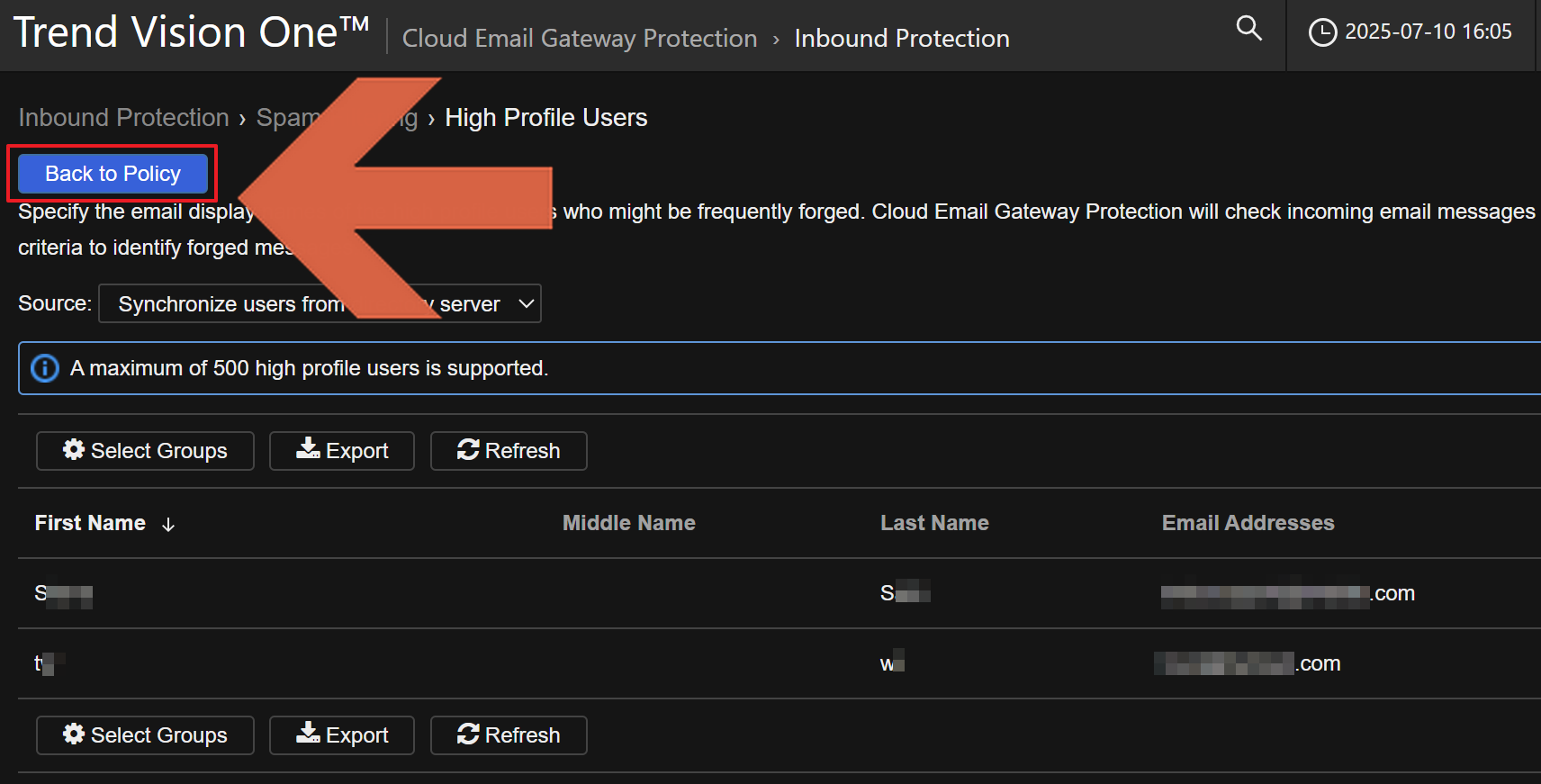Click the top Export button
The image size is (1541, 784).
(x=342, y=451)
